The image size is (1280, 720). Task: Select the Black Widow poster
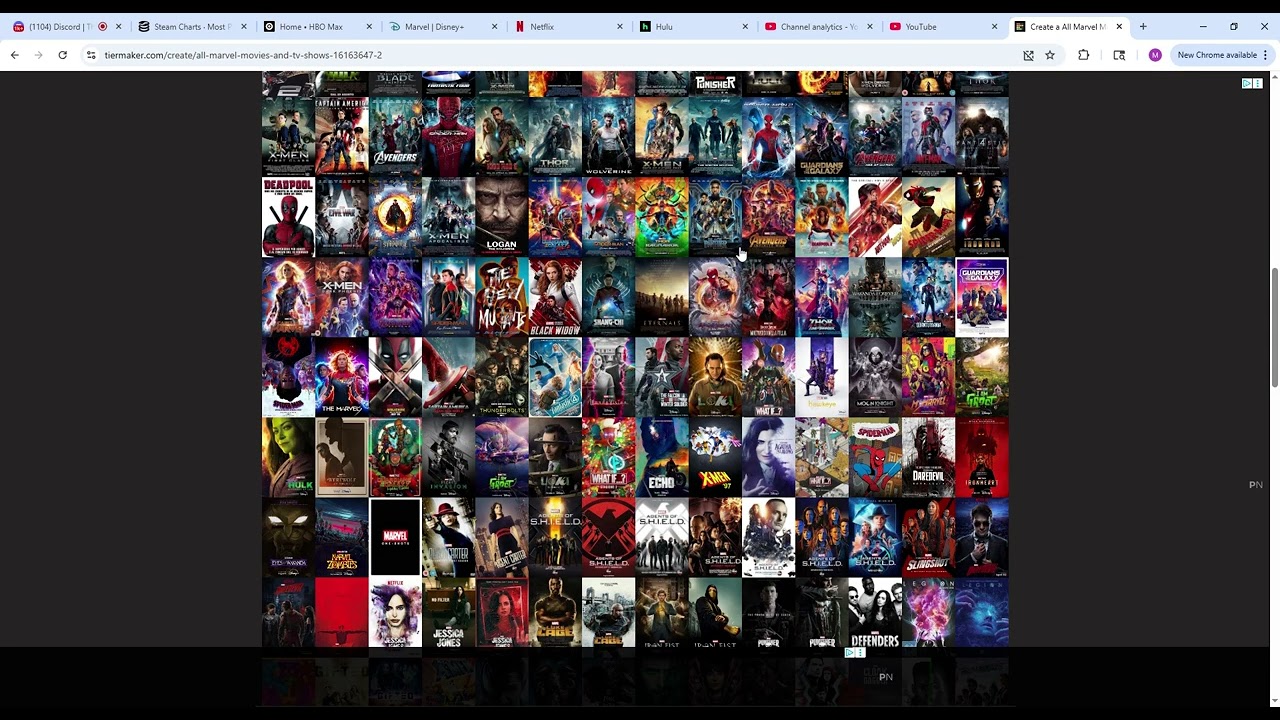coord(555,297)
